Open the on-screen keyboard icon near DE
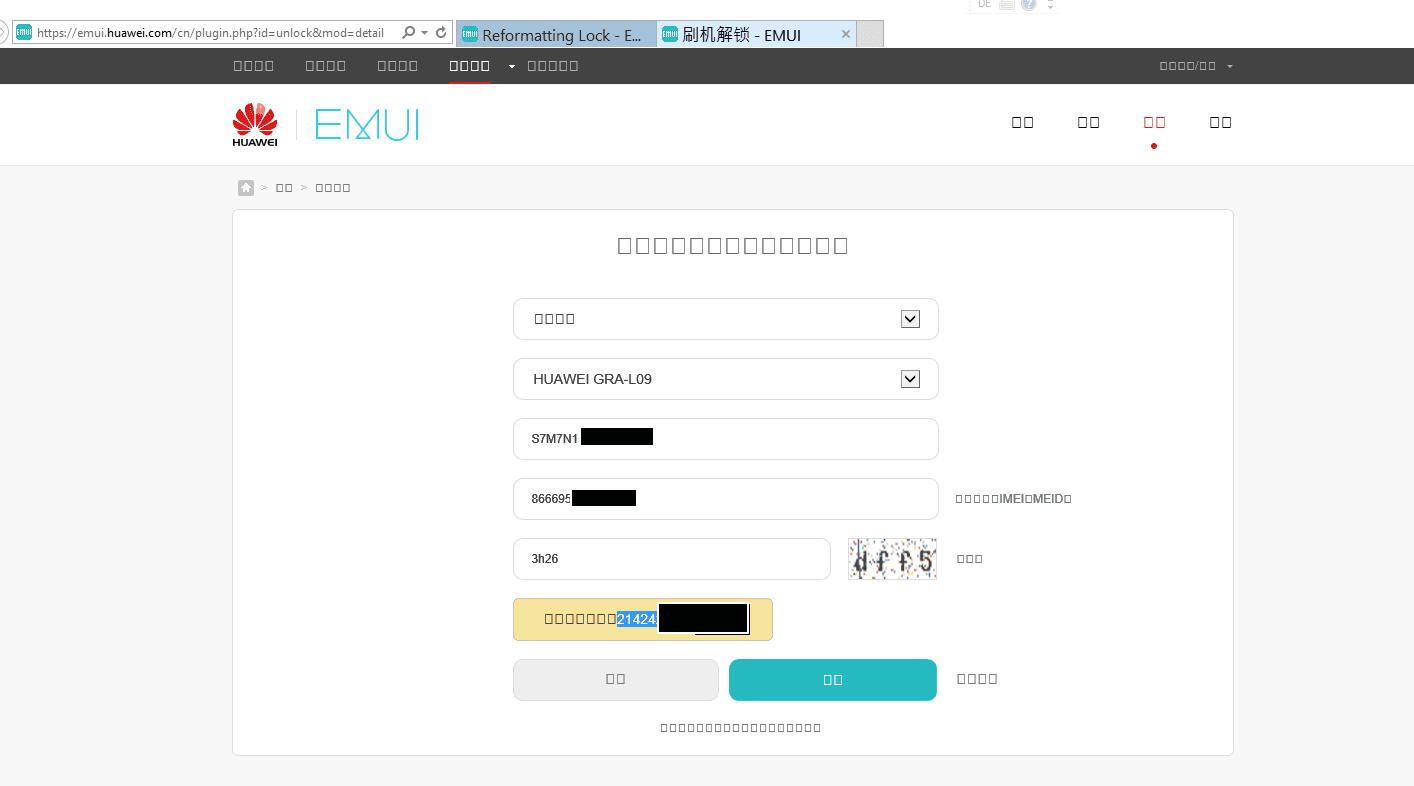Screen dimensions: 1414x786 (x=1007, y=4)
